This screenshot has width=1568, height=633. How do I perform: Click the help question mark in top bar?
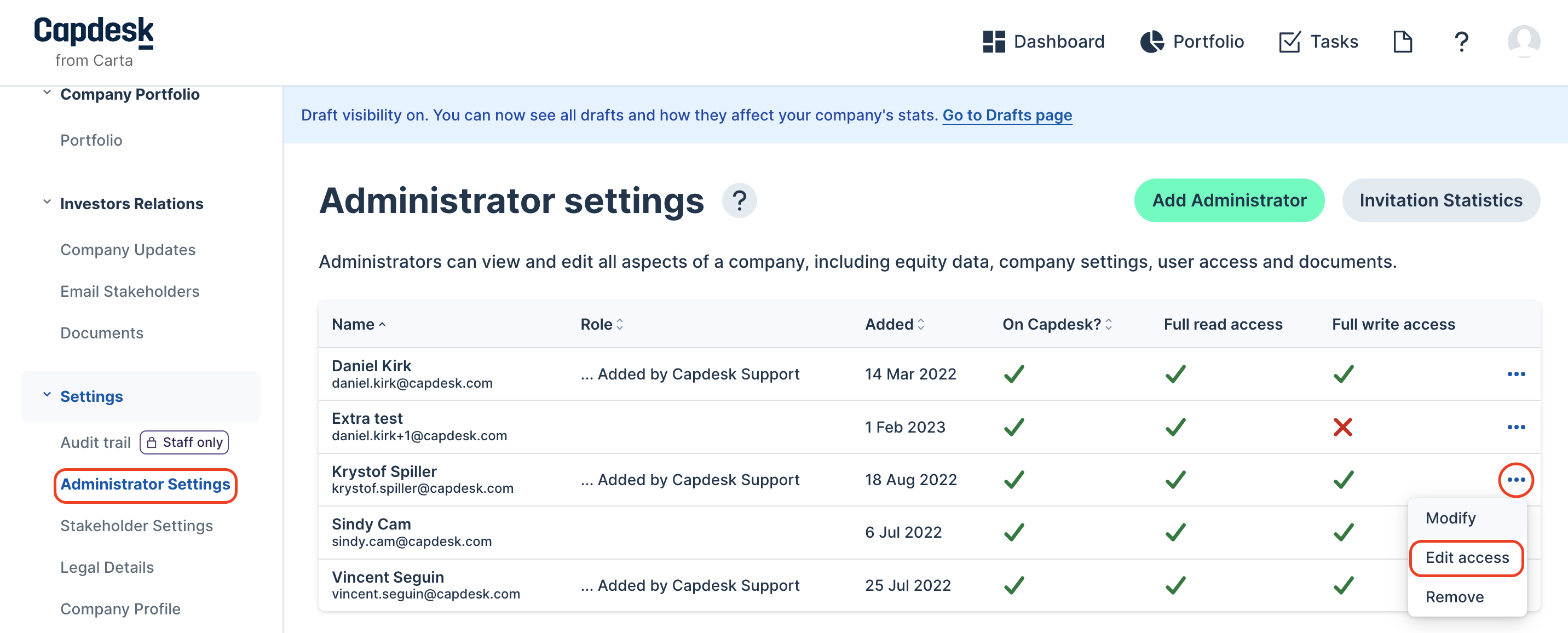(1461, 42)
